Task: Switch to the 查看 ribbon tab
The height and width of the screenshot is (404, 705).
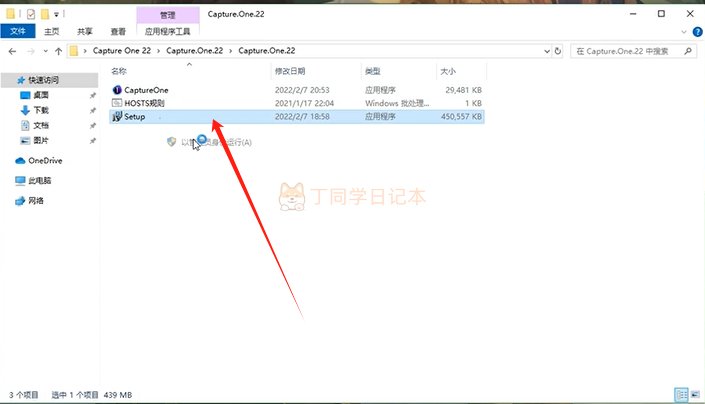Action: [x=118, y=31]
